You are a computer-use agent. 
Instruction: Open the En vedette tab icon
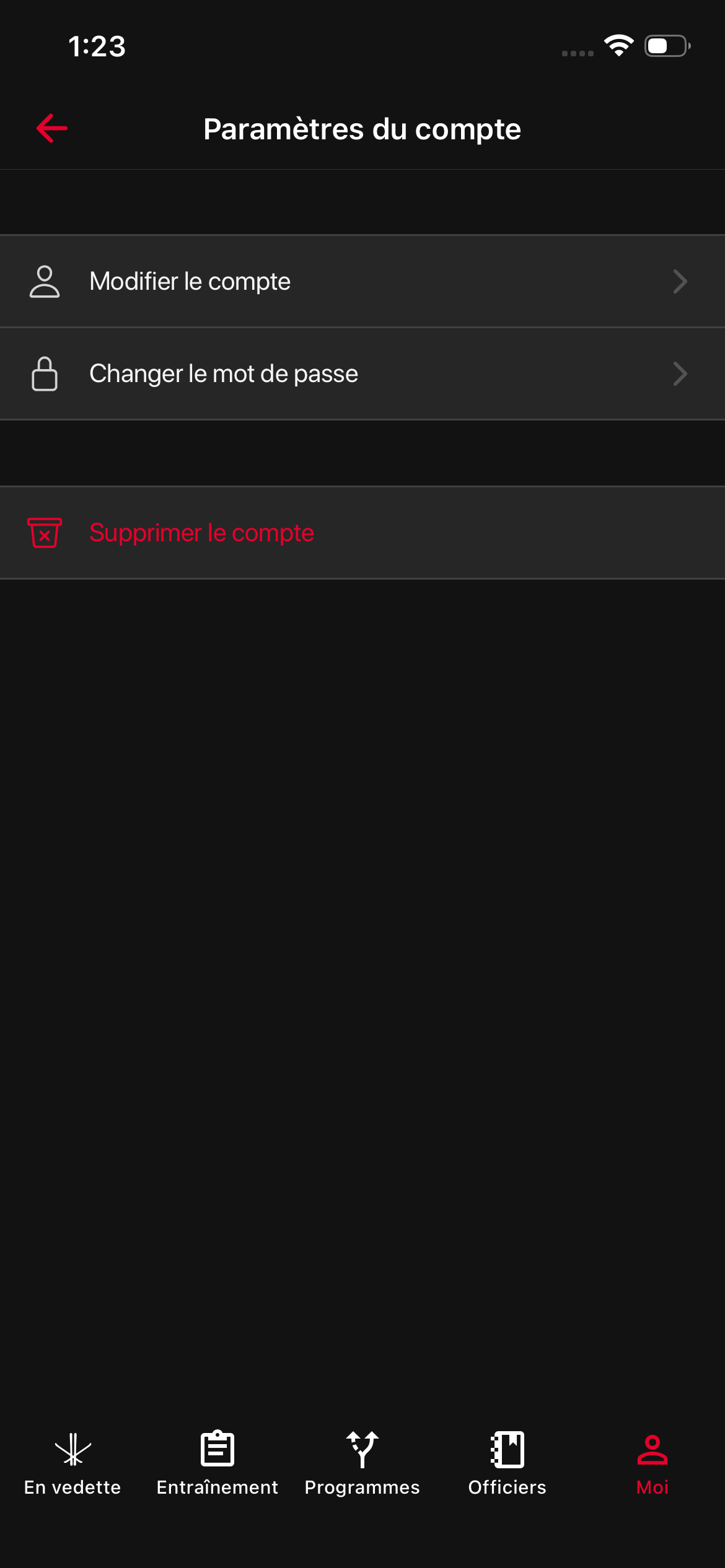(72, 1450)
